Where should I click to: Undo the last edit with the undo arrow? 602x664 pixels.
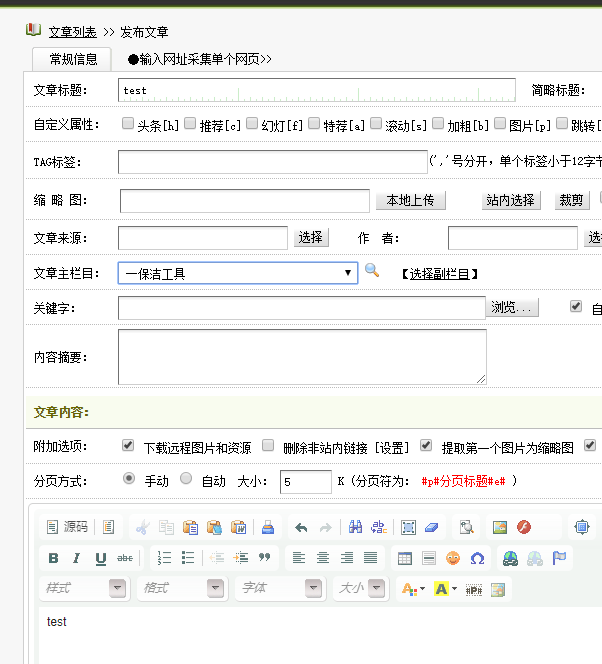(301, 527)
